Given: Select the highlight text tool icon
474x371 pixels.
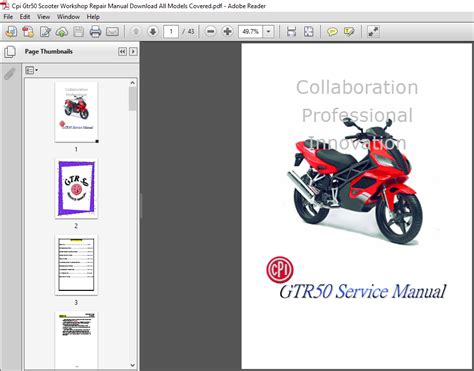Looking at the screenshot, I should (x=349, y=32).
